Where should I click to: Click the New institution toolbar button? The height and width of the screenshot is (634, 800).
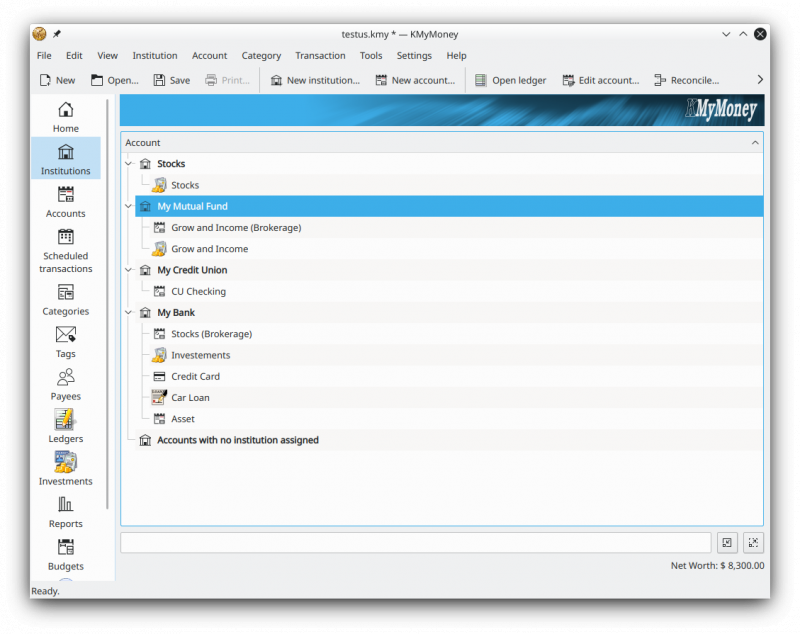click(x=315, y=80)
